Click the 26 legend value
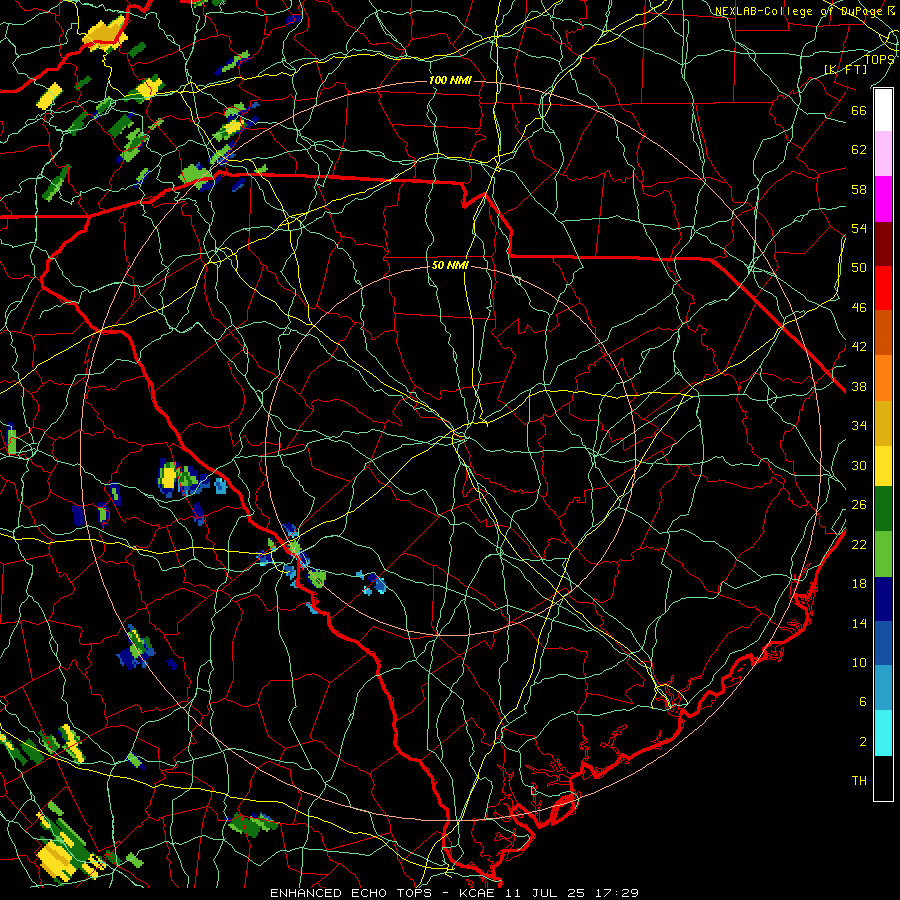 (859, 505)
